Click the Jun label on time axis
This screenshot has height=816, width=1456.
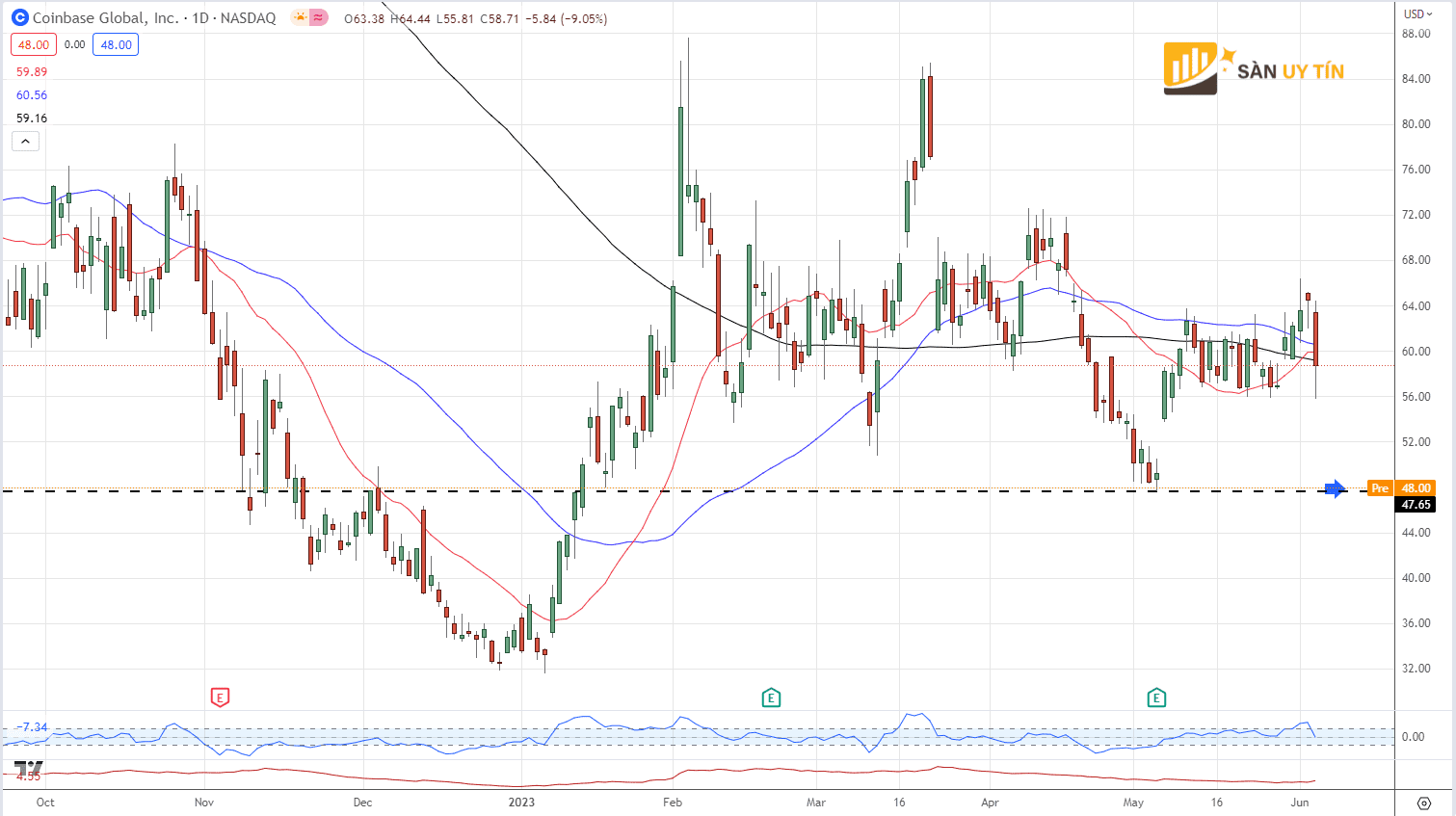pyautogui.click(x=1300, y=803)
